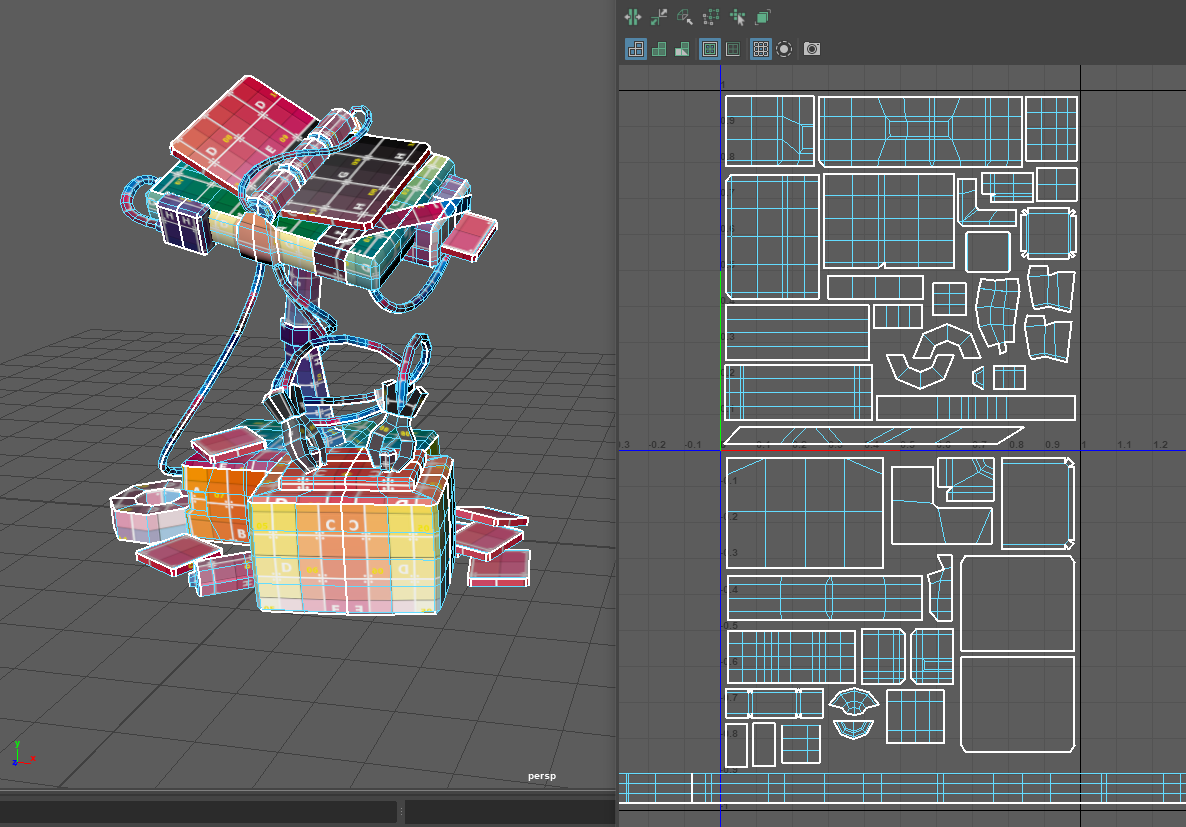
Task: Enable the half-white half-green shells display
Action: pos(683,48)
